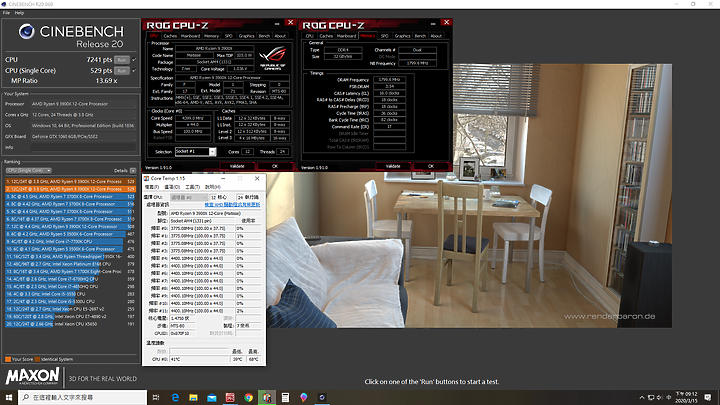The height and width of the screenshot is (405, 720).
Task: Toggle the Details box in Ranking panel
Action: (133, 170)
